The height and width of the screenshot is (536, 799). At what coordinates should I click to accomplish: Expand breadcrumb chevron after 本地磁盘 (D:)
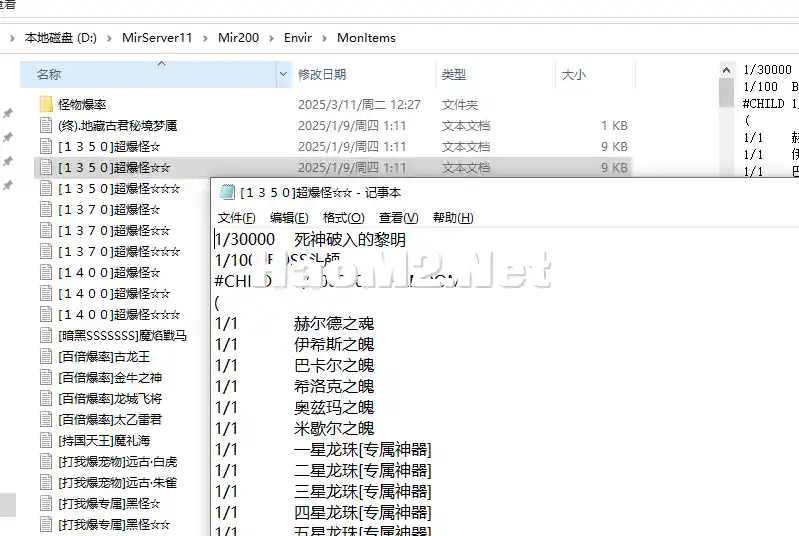109,38
